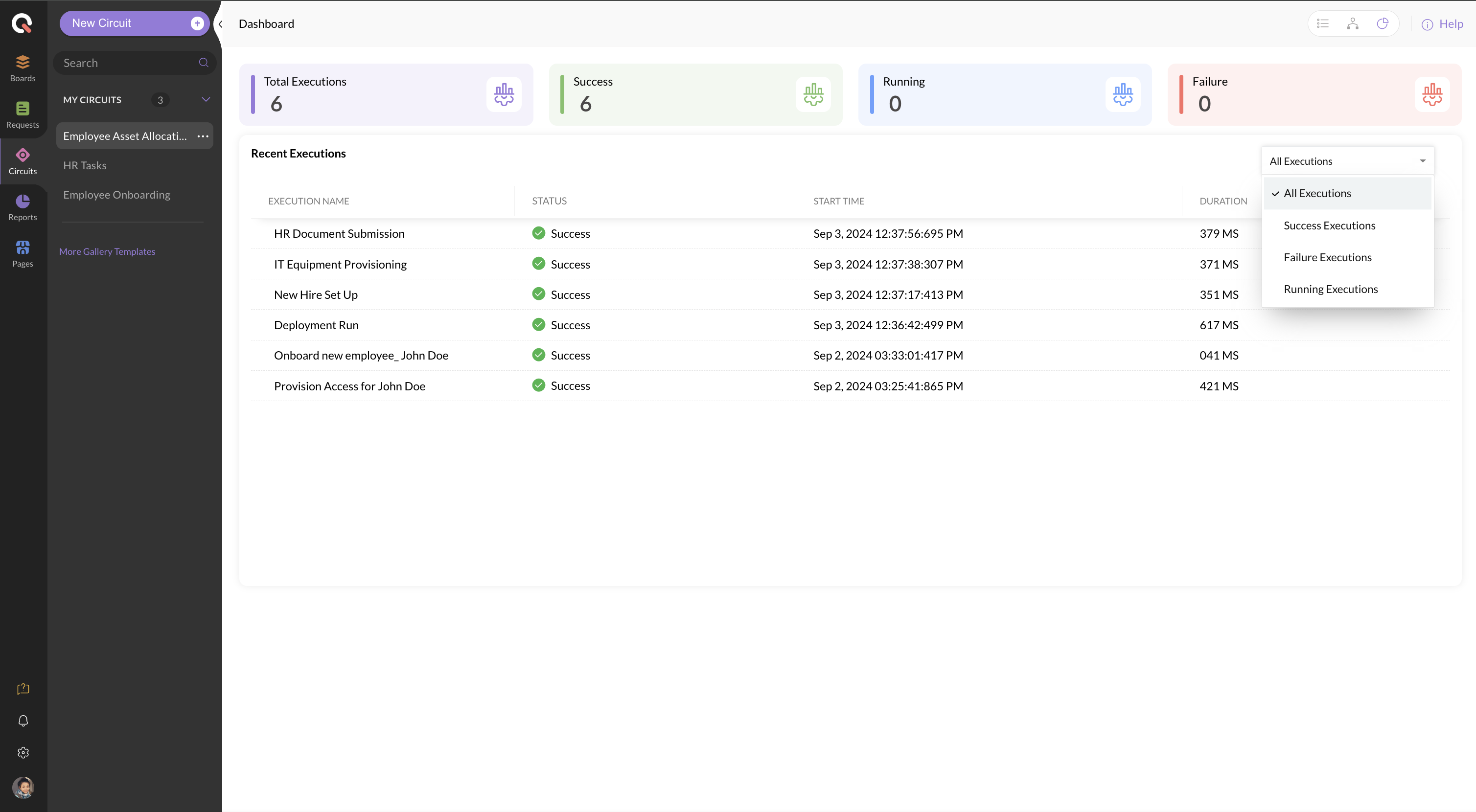This screenshot has height=812, width=1476.
Task: Open the Boards section icon
Action: point(23,68)
